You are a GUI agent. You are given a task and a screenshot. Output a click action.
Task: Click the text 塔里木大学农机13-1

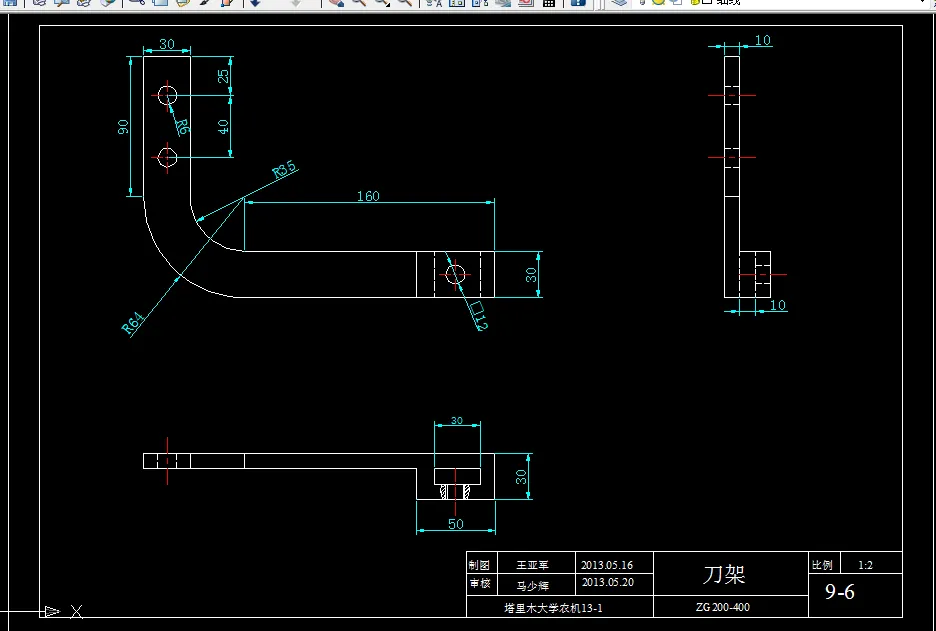pos(553,609)
